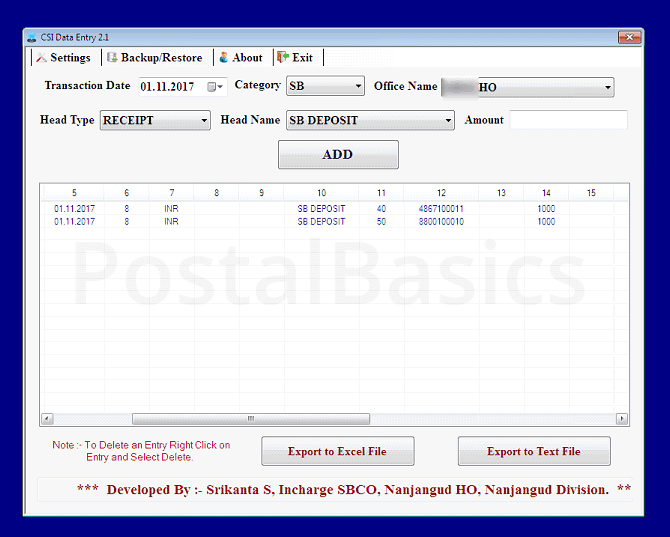The image size is (670, 537).
Task: Click the horizontal scrollbar thumb in grid
Action: click(x=250, y=419)
